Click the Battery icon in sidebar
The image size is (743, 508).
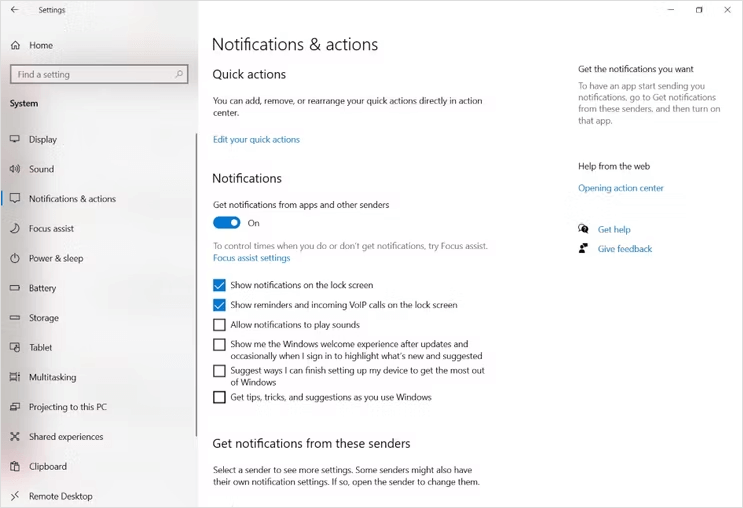15,288
